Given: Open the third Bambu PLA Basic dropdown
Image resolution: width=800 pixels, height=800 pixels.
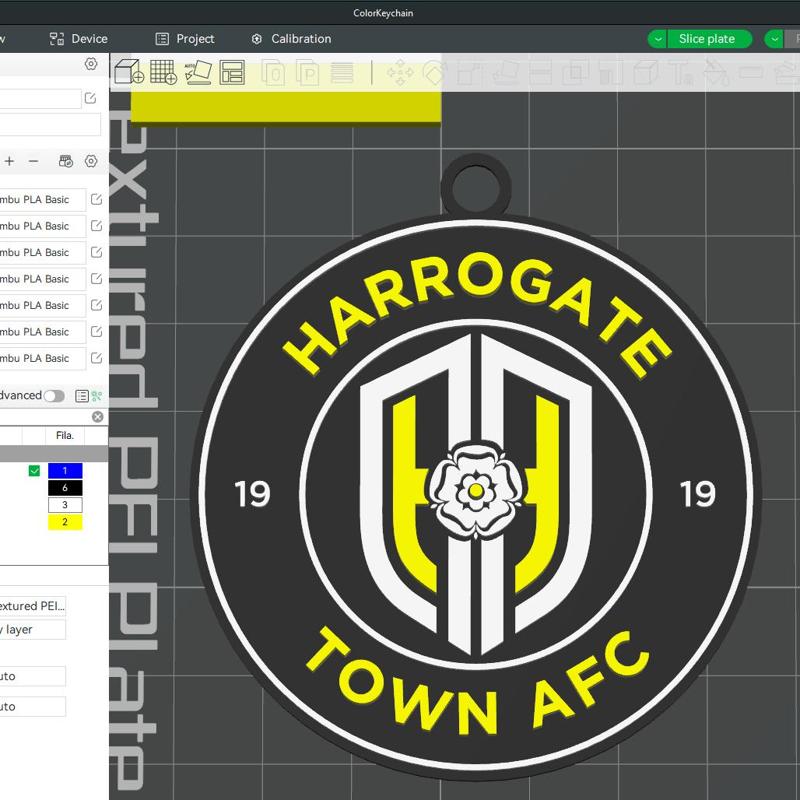Looking at the screenshot, I should pos(43,253).
